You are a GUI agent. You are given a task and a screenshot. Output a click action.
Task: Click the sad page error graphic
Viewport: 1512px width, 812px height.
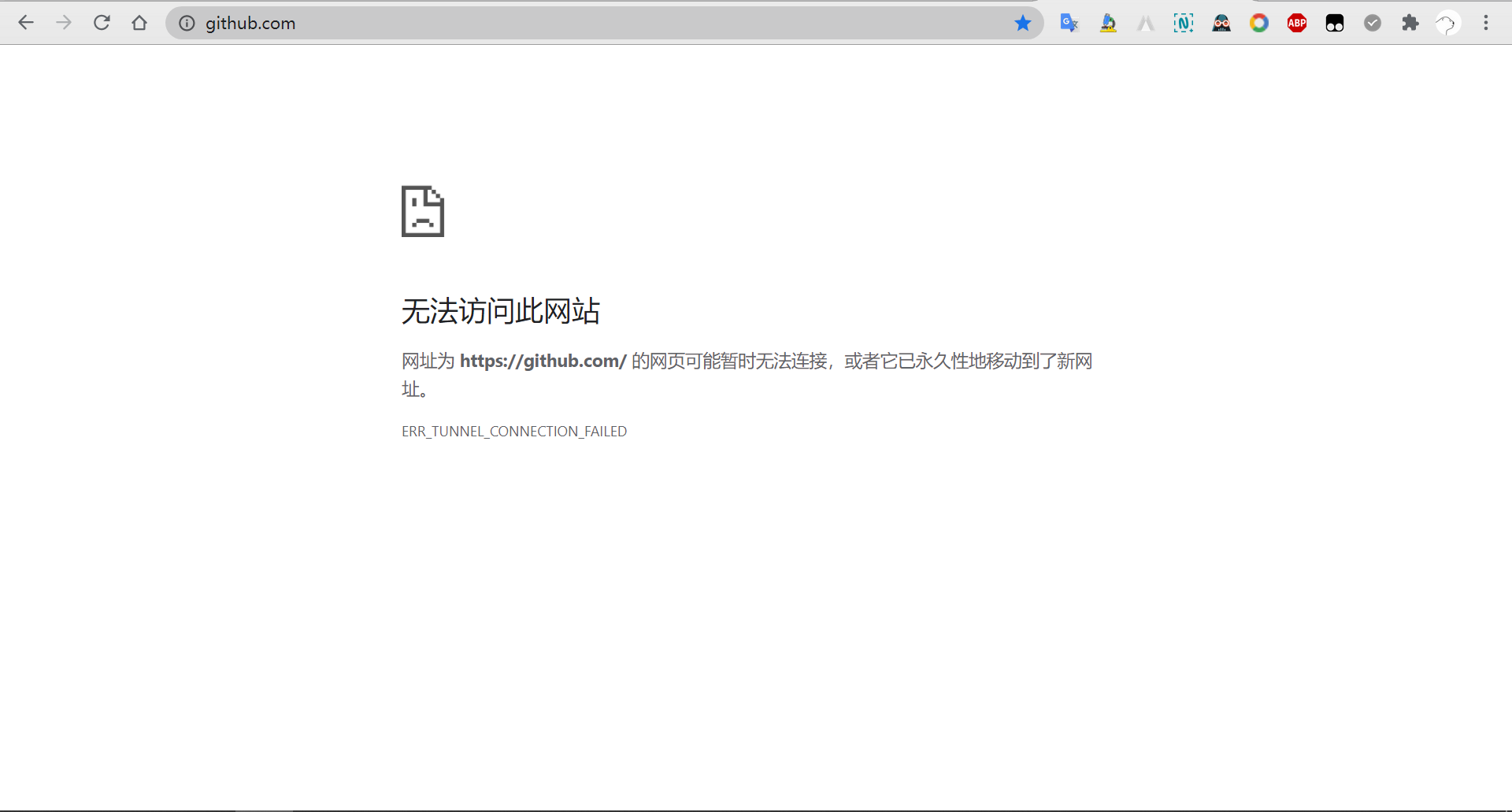(423, 211)
